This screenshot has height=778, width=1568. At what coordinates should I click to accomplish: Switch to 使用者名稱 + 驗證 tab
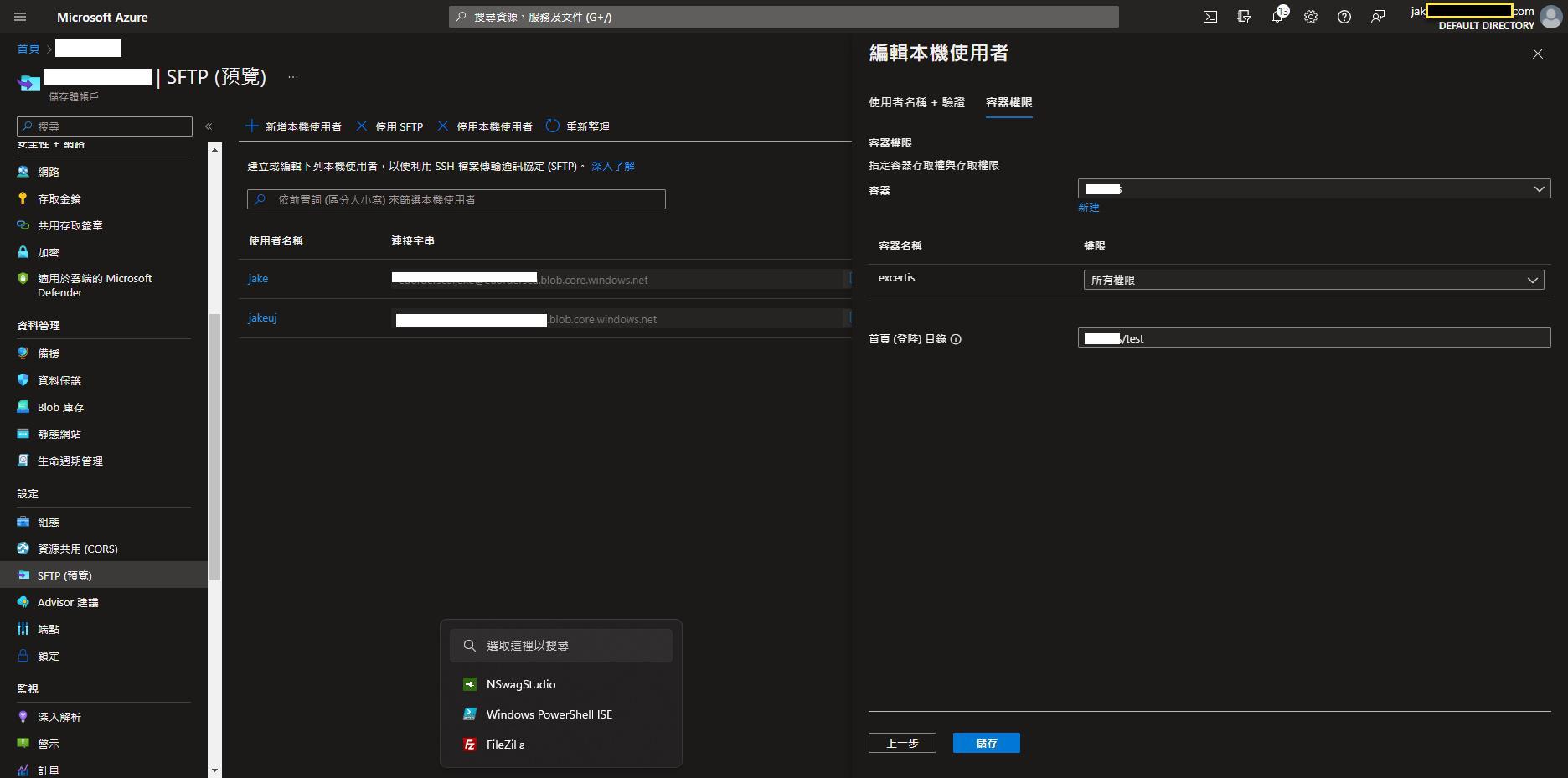tap(916, 102)
